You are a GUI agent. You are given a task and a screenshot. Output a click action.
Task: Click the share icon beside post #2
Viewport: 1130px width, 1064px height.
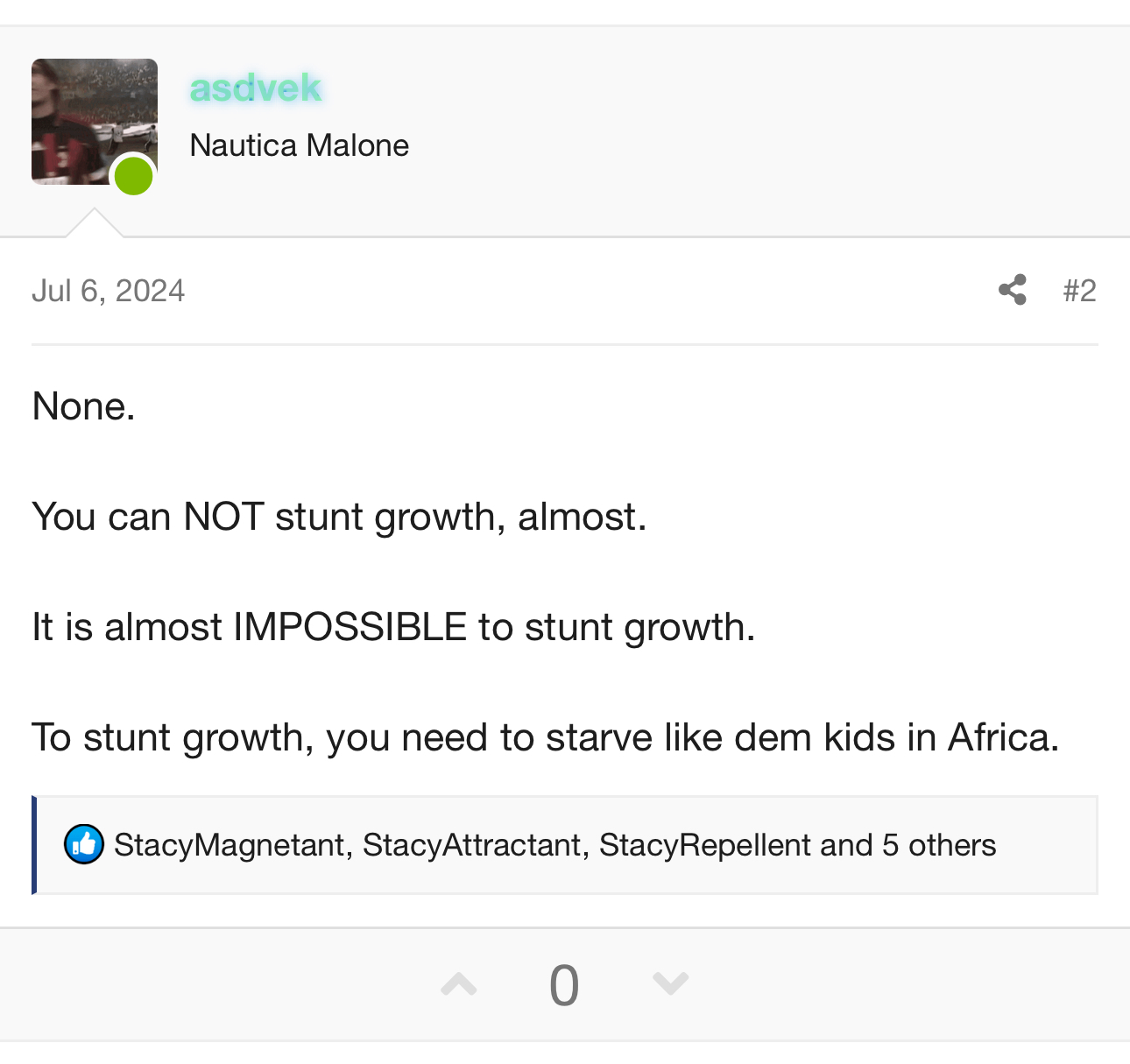click(1013, 290)
